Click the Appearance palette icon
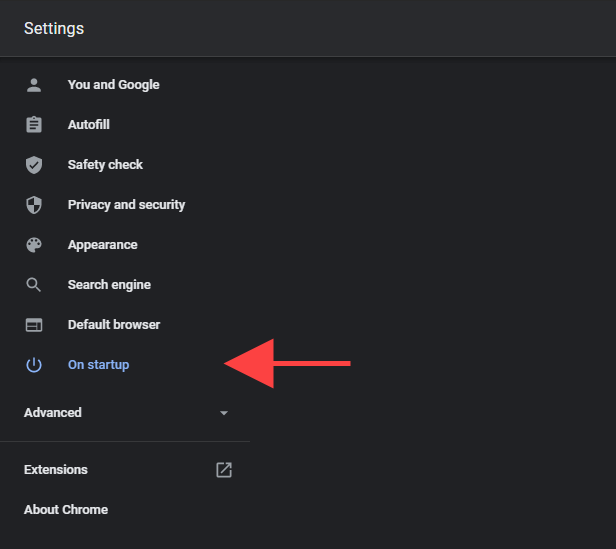The height and width of the screenshot is (549, 616). pyautogui.click(x=34, y=245)
